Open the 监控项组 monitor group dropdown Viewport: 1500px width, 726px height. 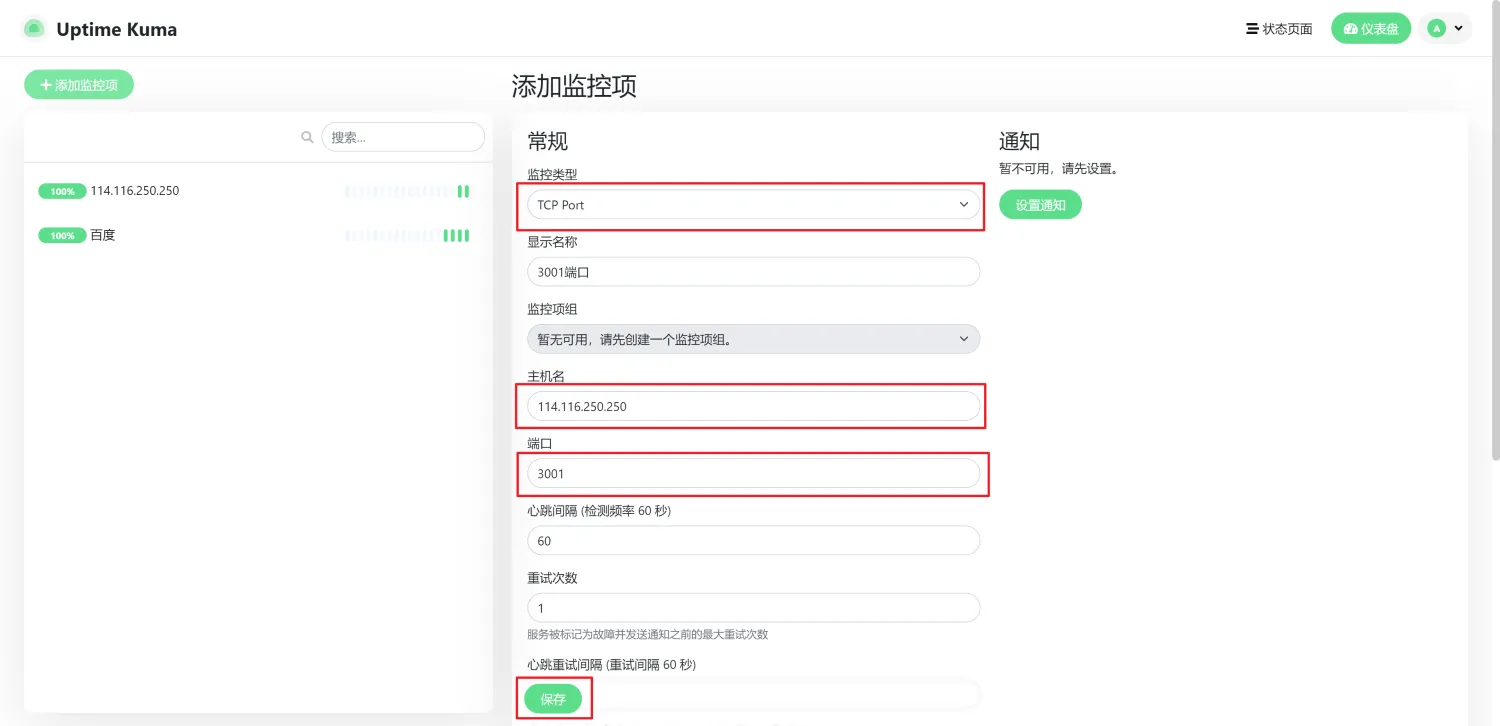pos(753,339)
